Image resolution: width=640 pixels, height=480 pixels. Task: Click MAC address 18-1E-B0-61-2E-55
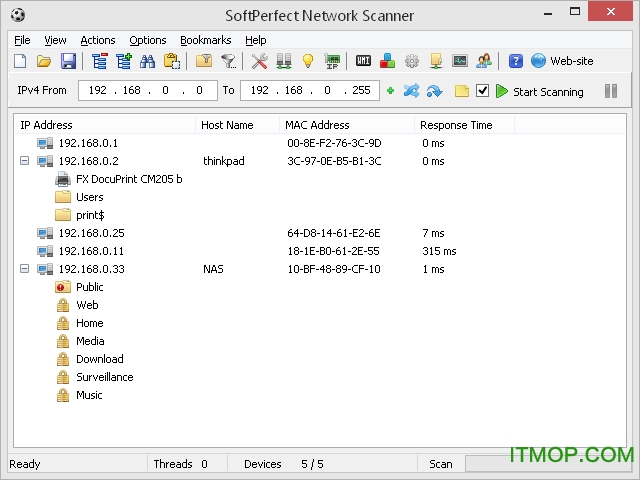click(x=333, y=251)
